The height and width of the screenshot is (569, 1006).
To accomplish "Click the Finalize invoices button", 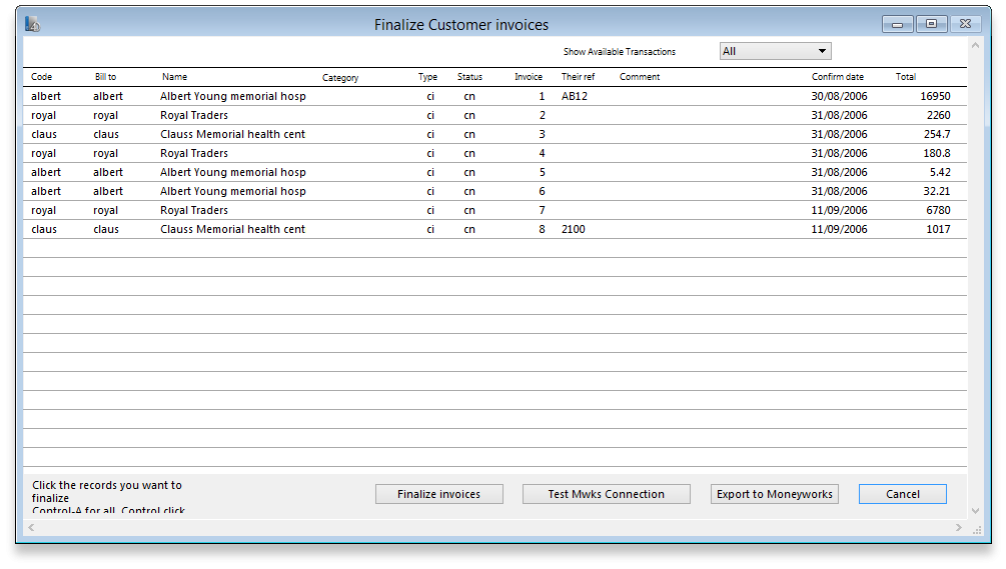I will click(x=439, y=494).
